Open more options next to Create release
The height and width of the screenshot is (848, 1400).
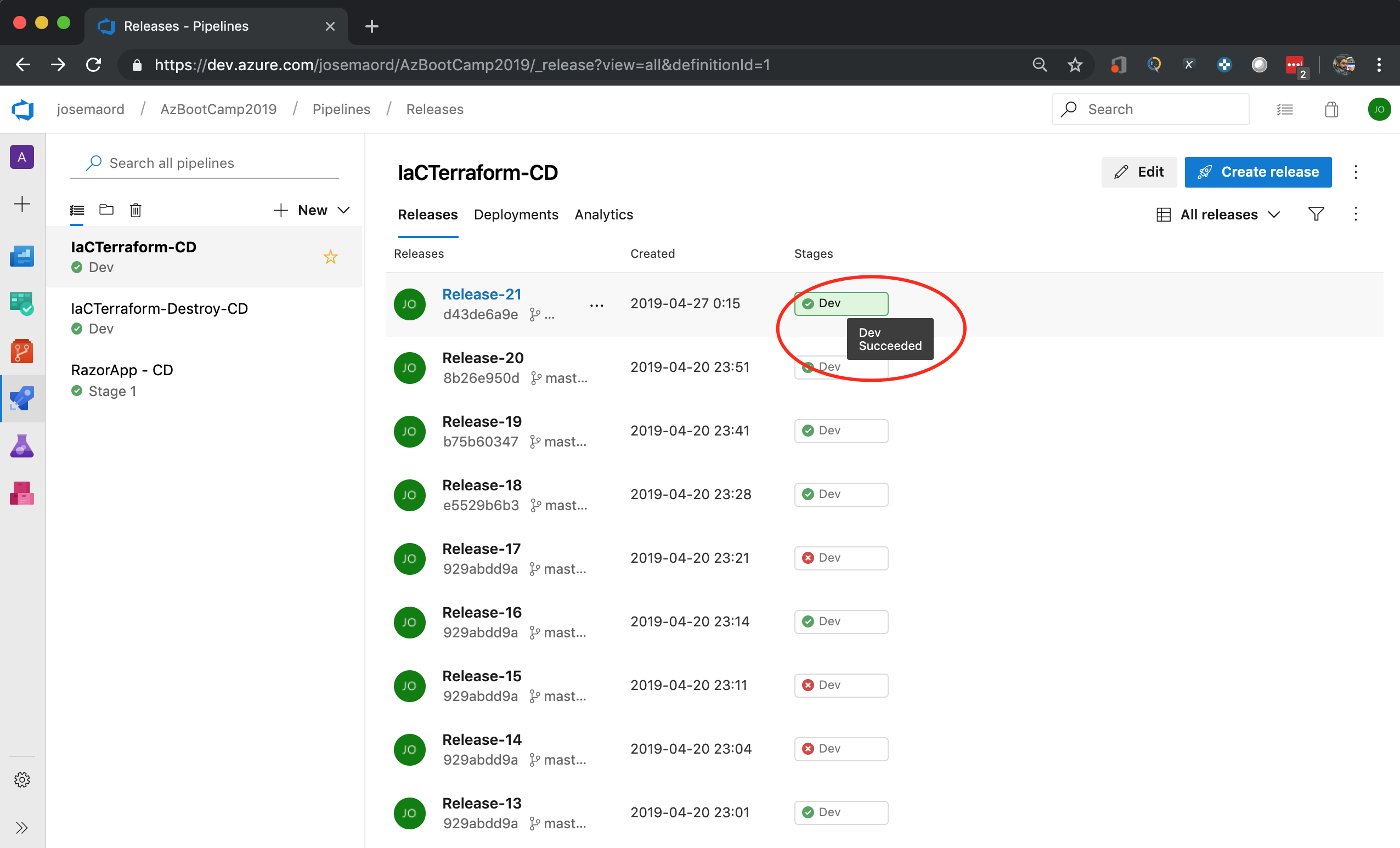(x=1356, y=172)
